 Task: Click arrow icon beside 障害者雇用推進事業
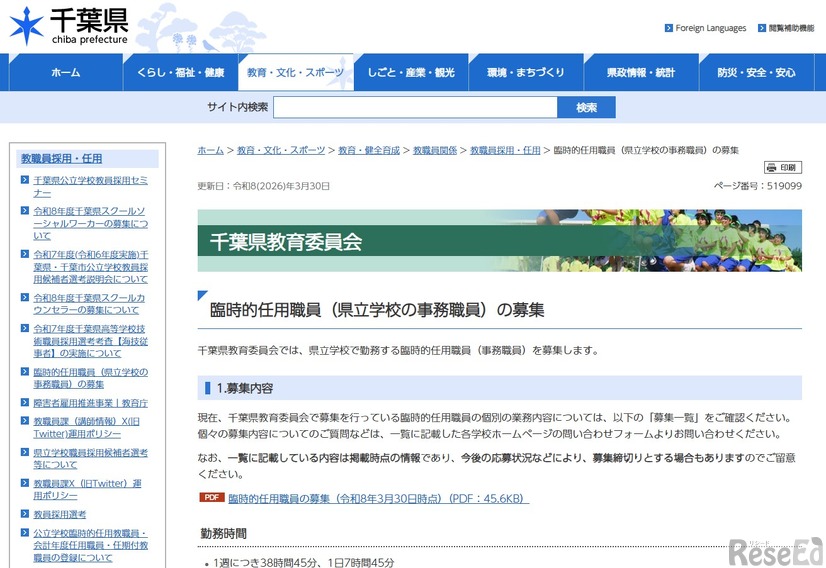pyautogui.click(x=25, y=403)
